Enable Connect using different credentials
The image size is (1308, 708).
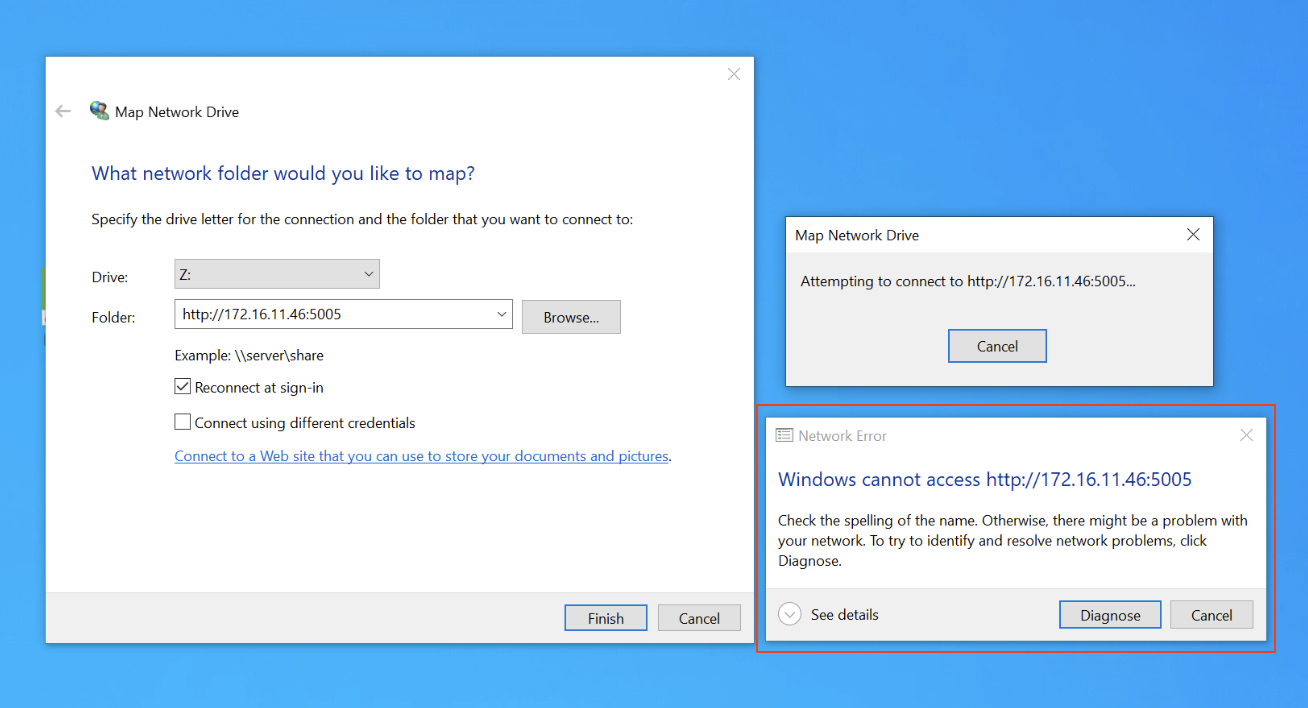click(x=182, y=422)
